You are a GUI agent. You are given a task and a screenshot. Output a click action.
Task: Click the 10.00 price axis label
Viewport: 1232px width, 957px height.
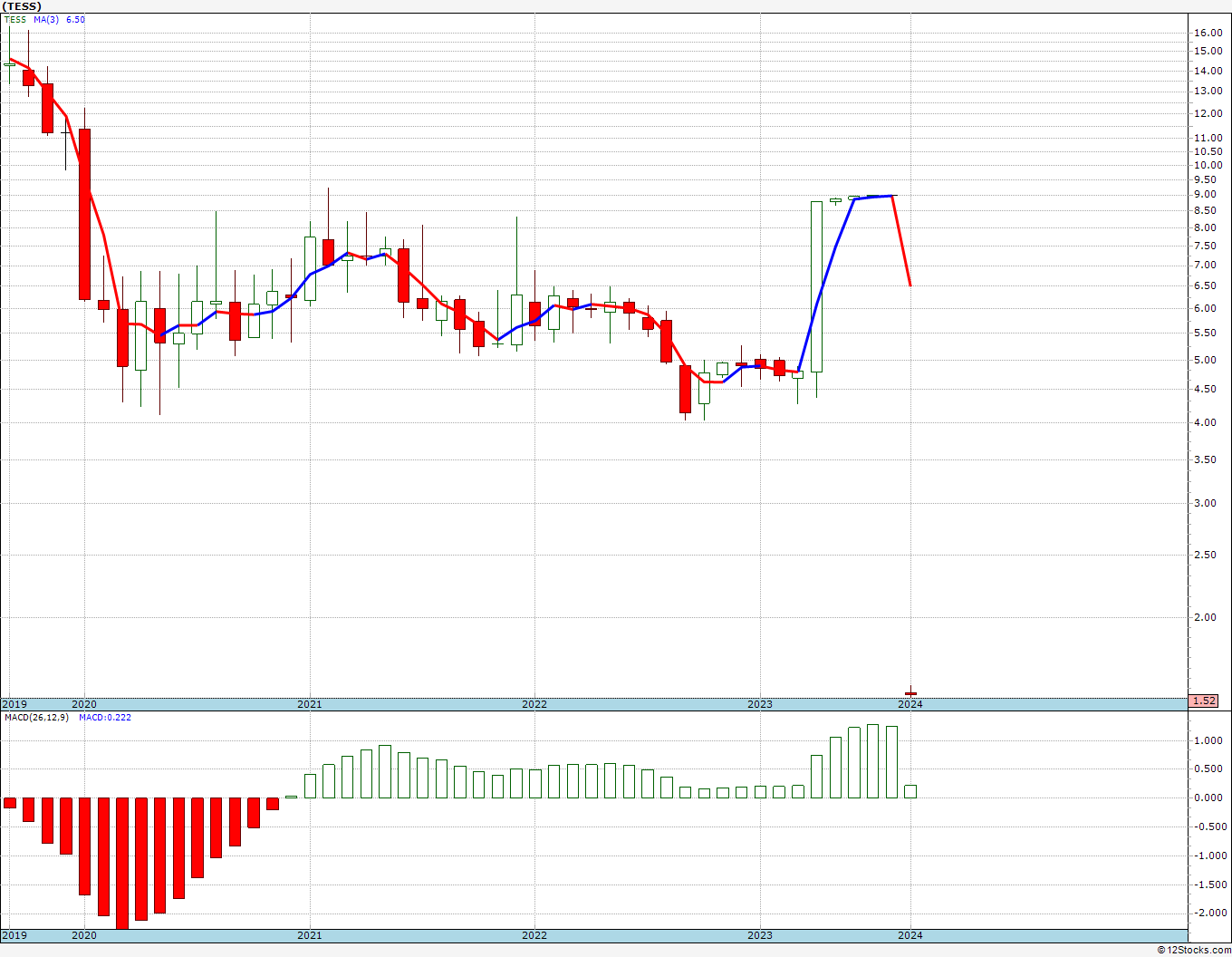click(x=1208, y=165)
